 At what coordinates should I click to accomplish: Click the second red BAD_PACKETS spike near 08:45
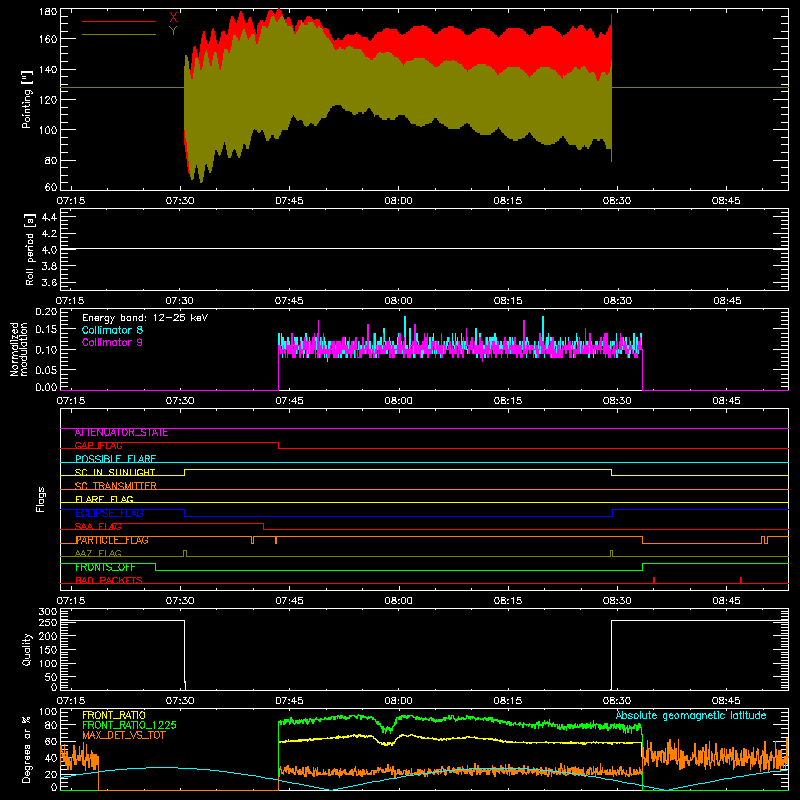pyautogui.click(x=741, y=580)
